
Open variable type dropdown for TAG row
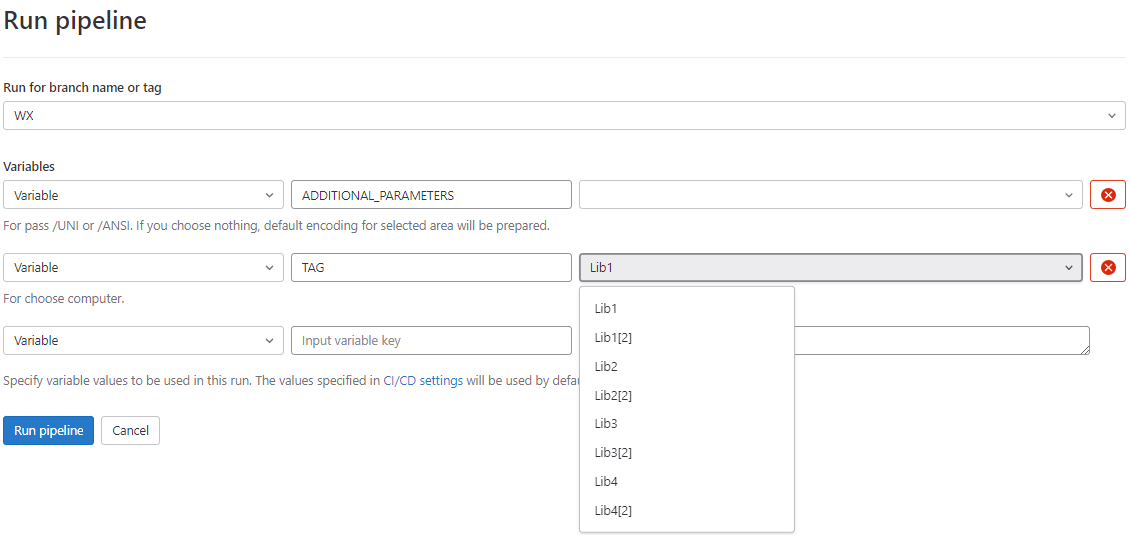pyautogui.click(x=143, y=268)
